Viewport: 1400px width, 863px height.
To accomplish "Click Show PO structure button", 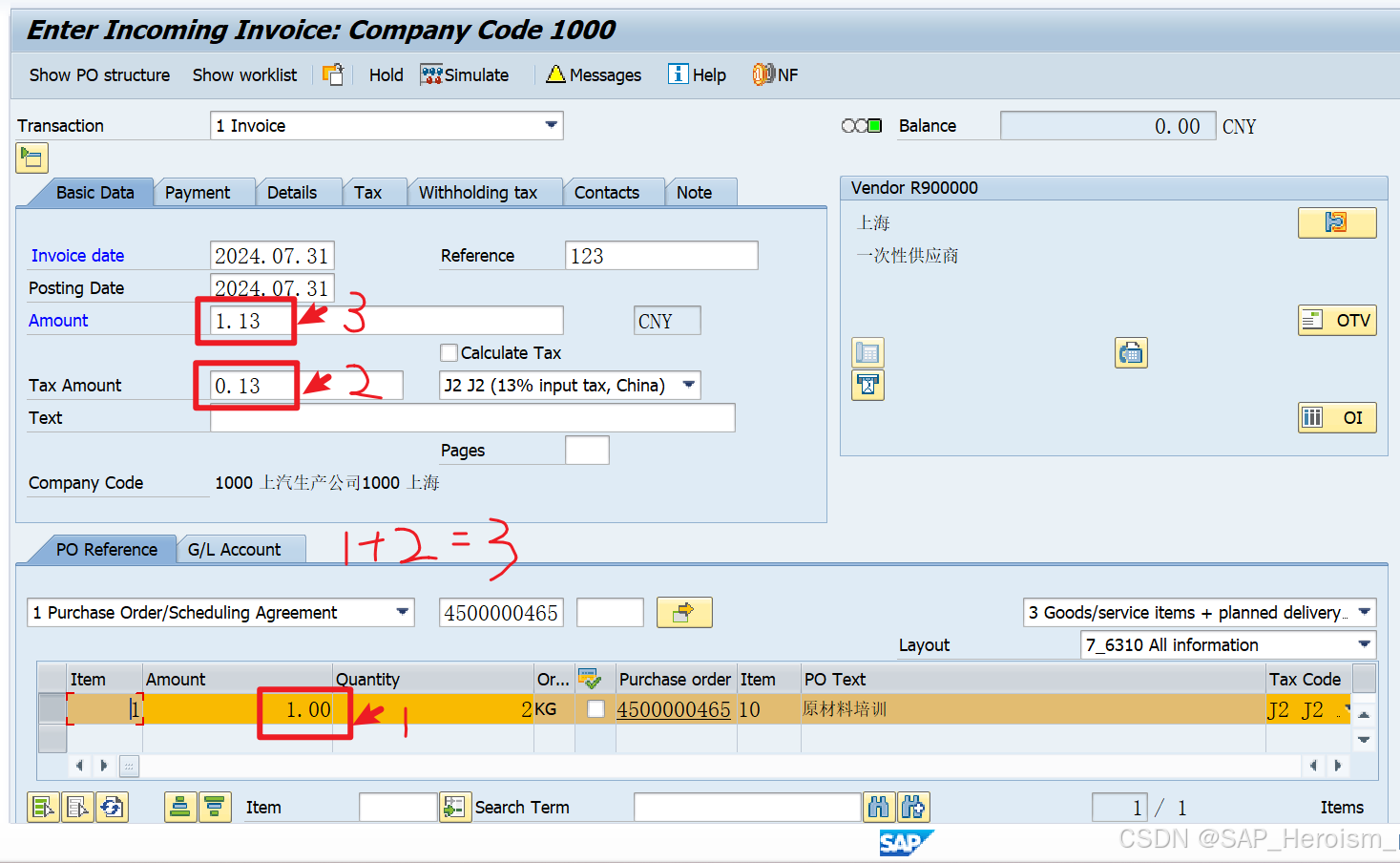I will tap(99, 74).
